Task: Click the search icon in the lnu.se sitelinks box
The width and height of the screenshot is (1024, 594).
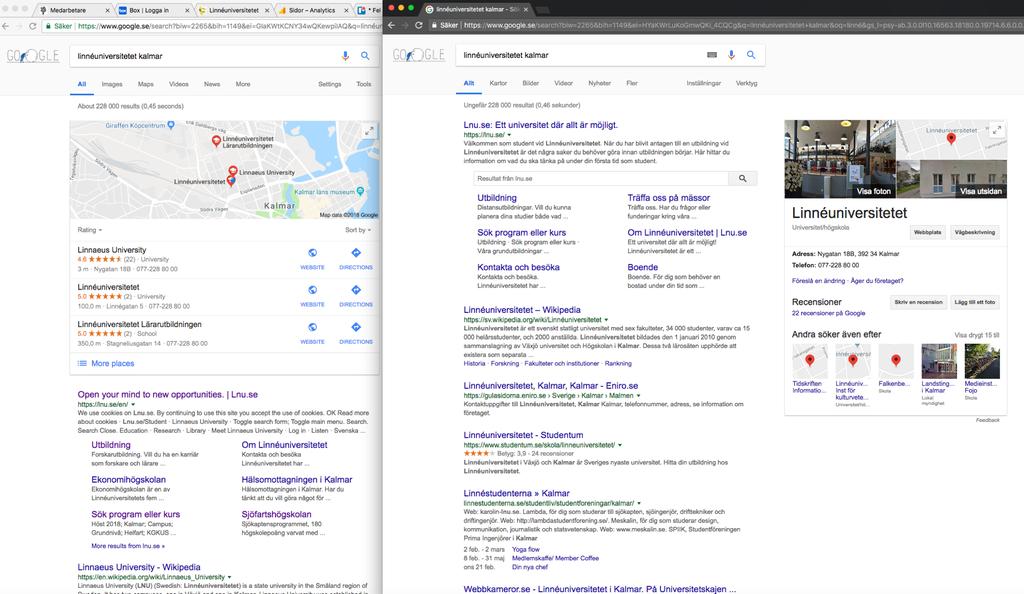Action: tap(743, 178)
